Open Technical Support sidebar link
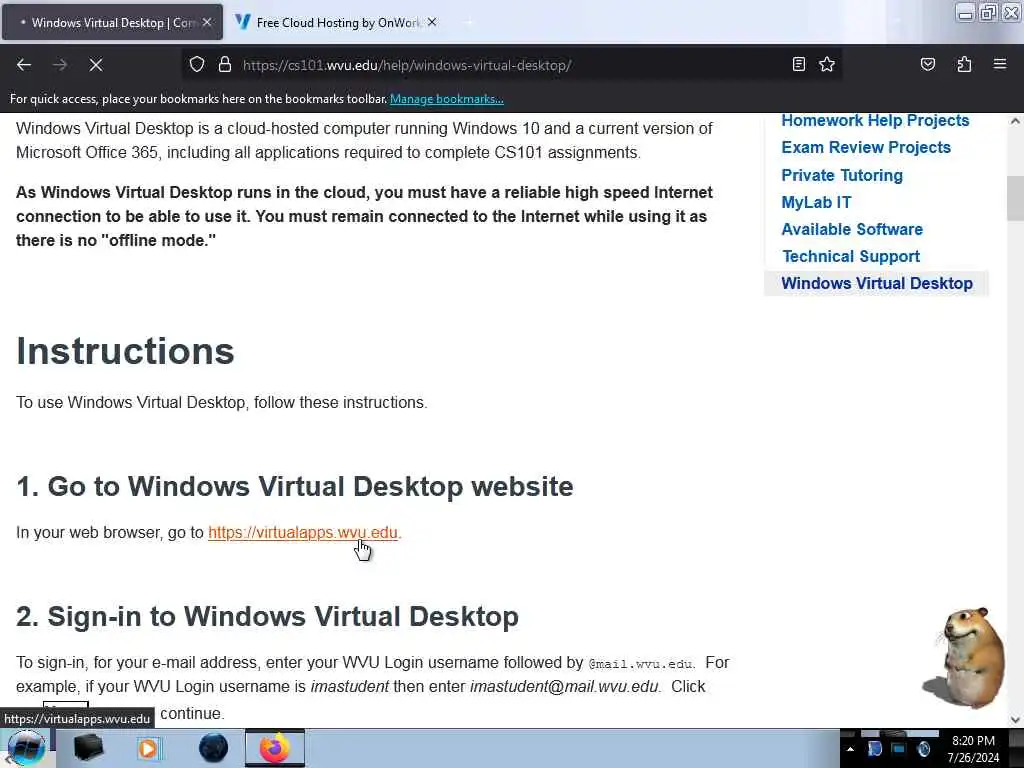 pyautogui.click(x=851, y=257)
